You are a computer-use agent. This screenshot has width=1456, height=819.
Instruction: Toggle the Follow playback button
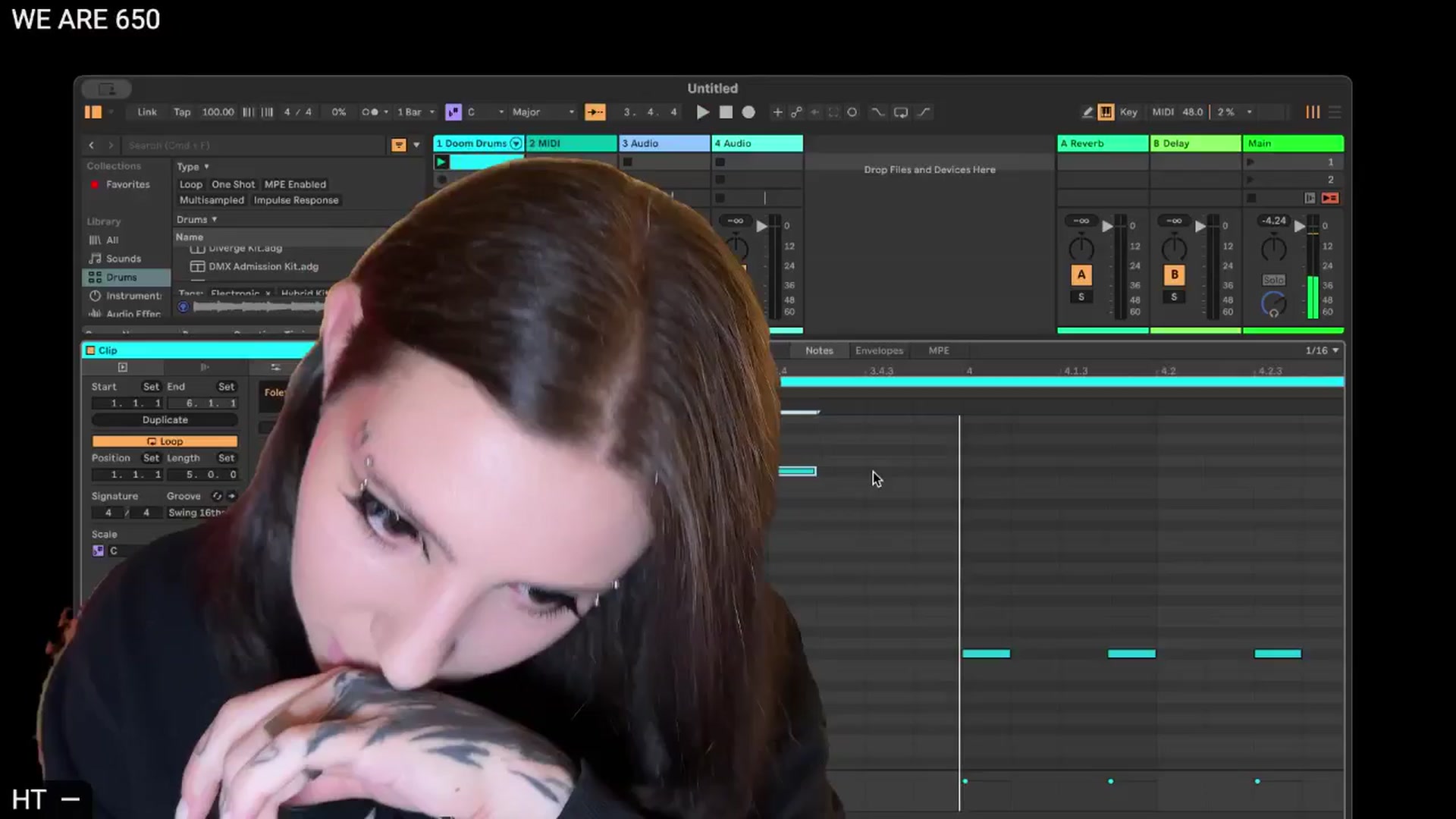coord(595,112)
